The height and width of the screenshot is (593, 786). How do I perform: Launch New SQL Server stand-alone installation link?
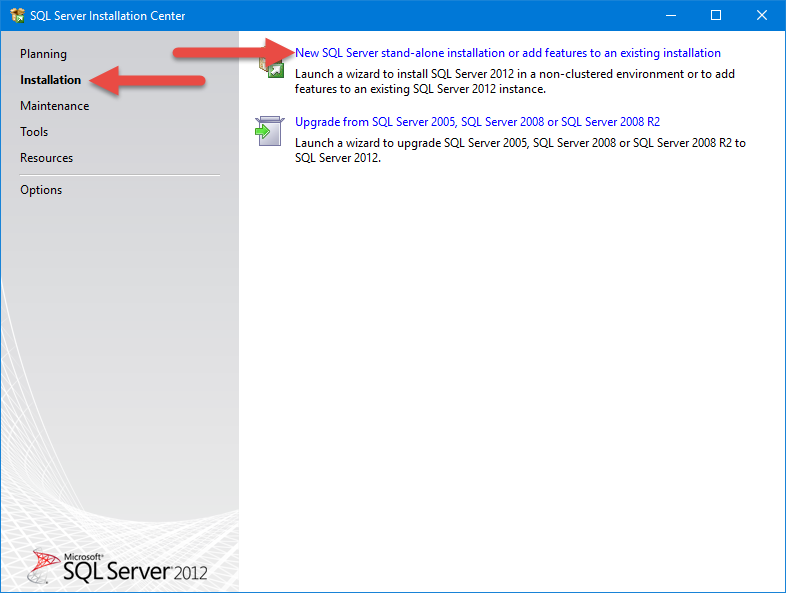(x=507, y=53)
